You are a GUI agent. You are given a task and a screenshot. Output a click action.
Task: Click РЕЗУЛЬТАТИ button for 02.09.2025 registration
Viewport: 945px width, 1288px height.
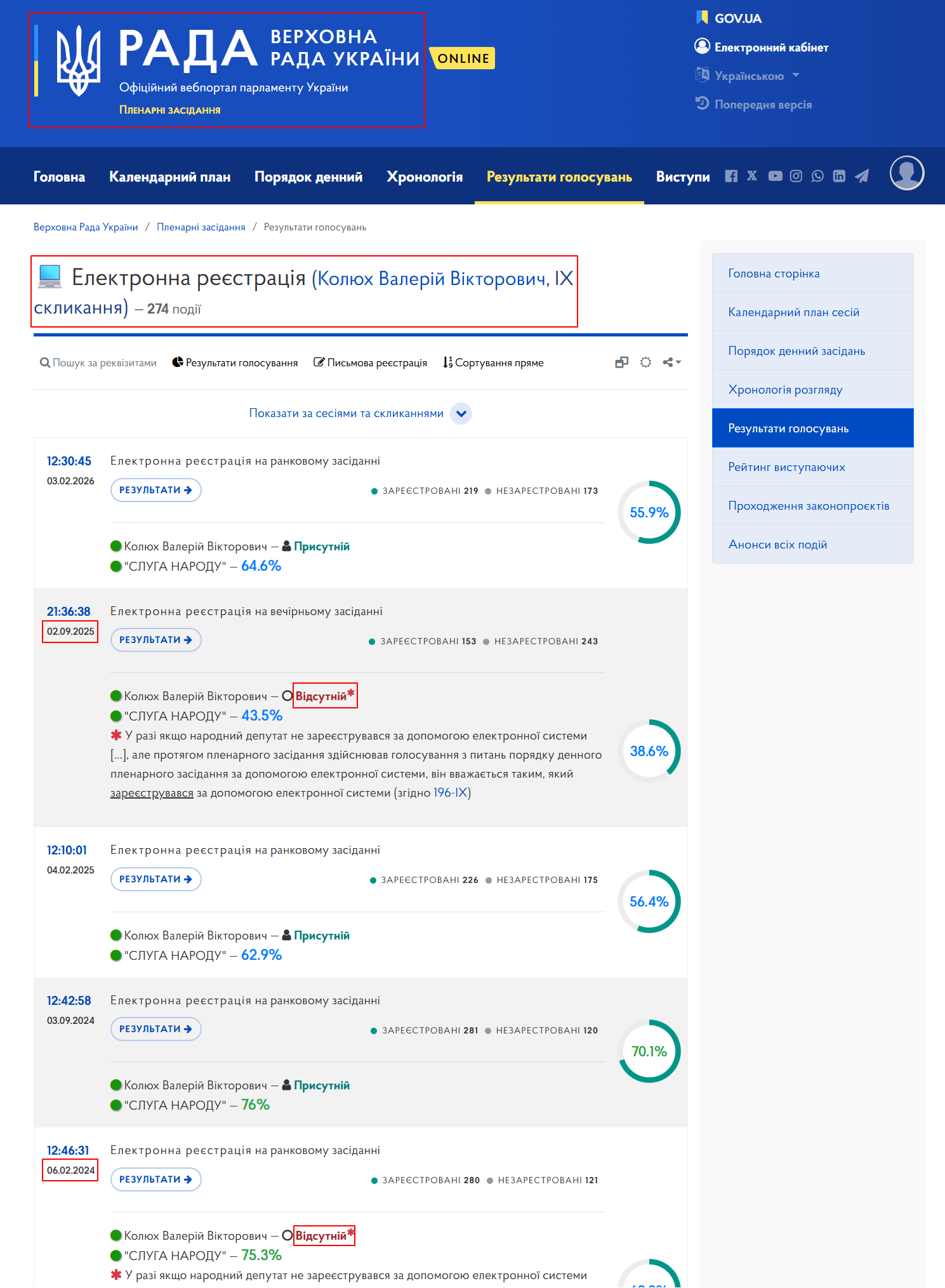pos(155,640)
